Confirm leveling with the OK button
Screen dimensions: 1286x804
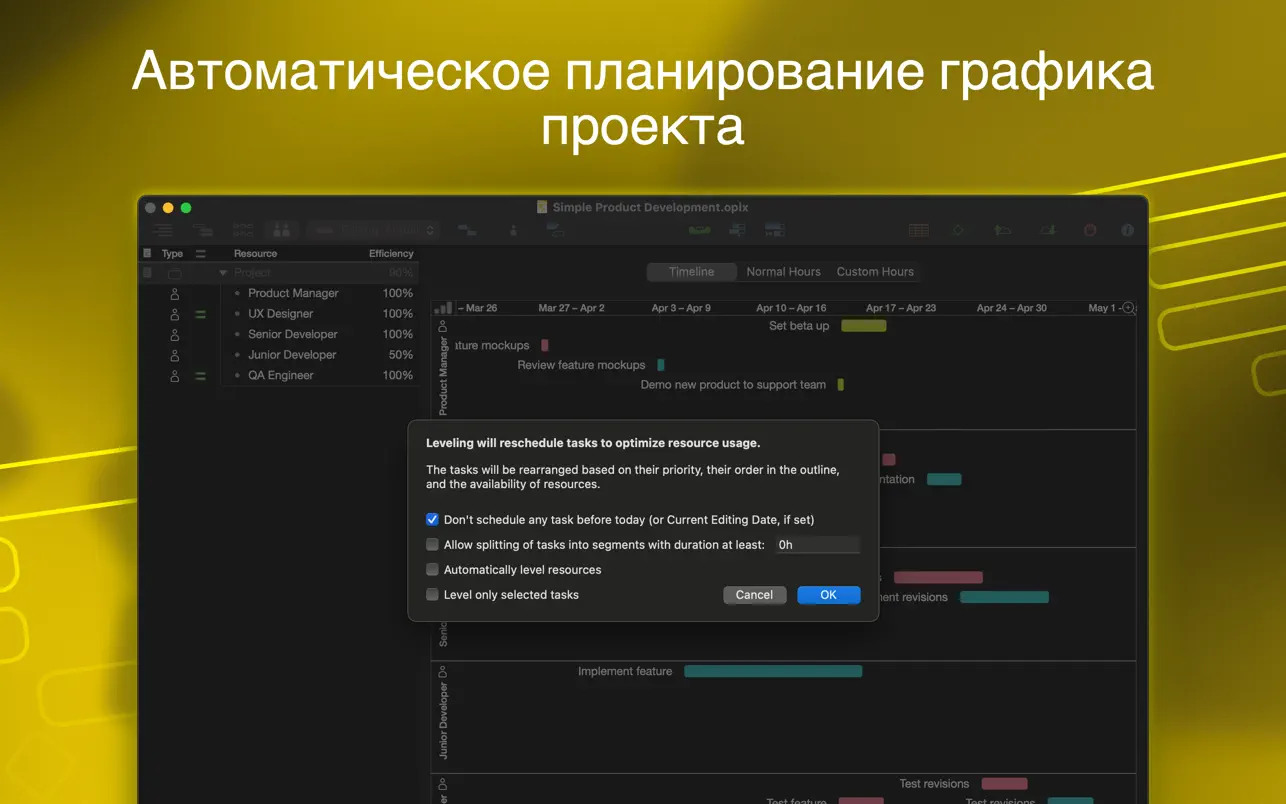(x=828, y=595)
